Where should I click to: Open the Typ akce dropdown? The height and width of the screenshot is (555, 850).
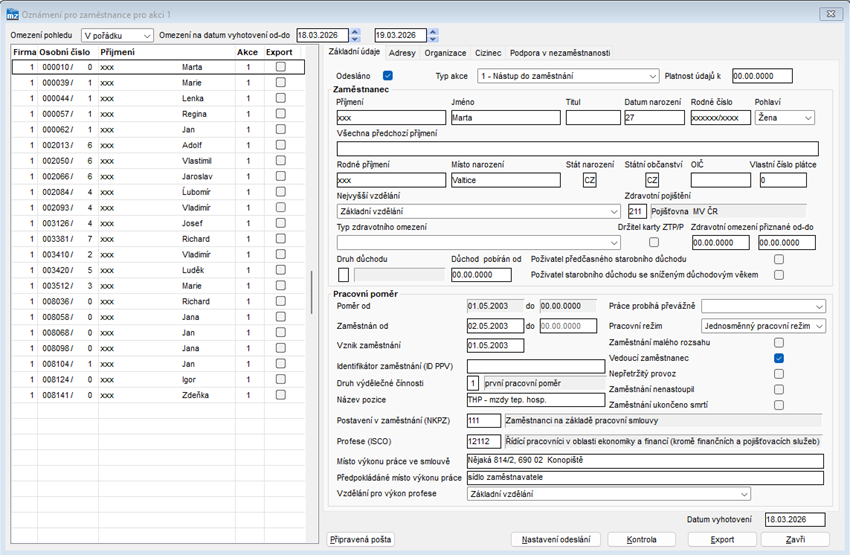568,76
